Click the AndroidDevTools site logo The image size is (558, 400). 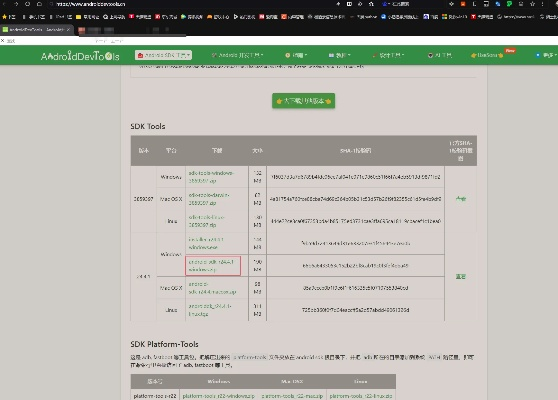tap(80, 56)
